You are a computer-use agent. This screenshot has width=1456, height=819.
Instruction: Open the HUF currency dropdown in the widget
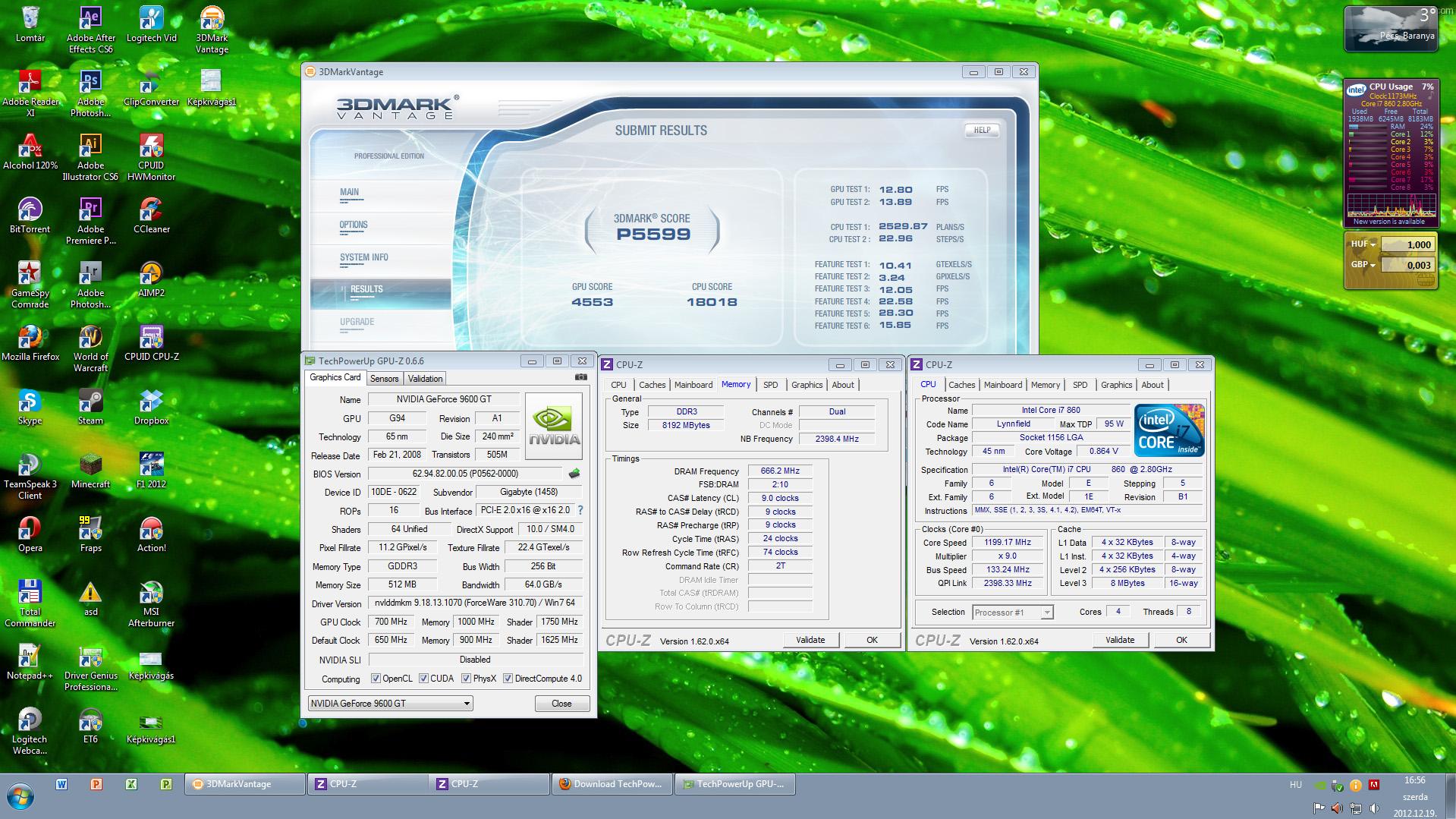pyautogui.click(x=1363, y=244)
